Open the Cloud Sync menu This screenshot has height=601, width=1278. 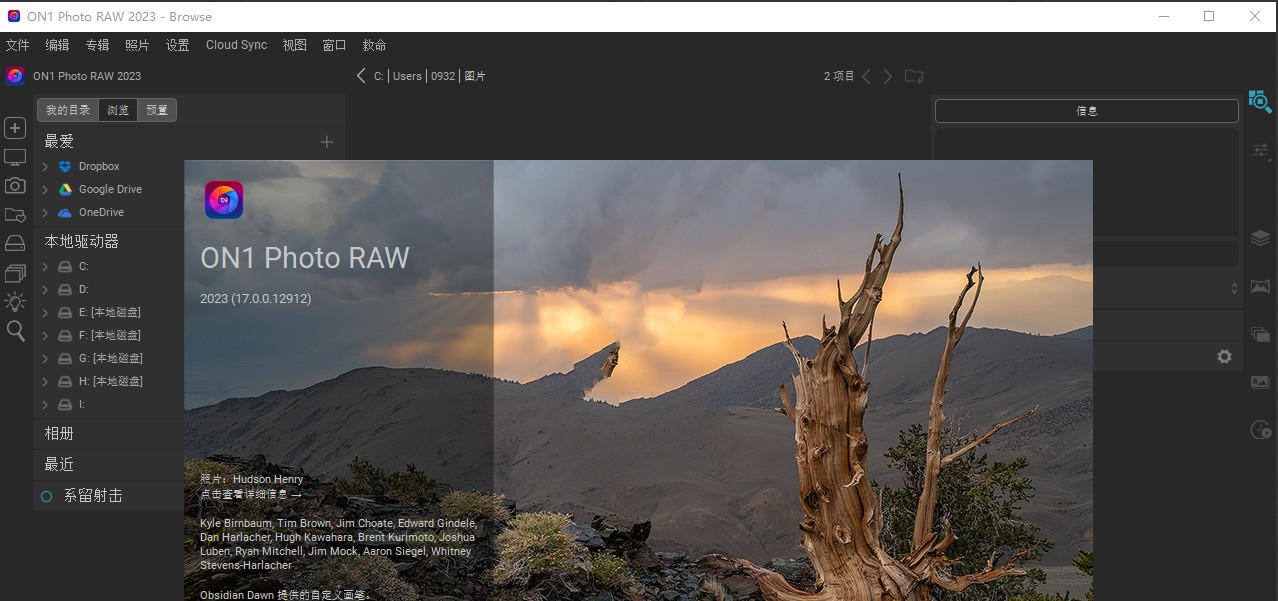point(236,45)
